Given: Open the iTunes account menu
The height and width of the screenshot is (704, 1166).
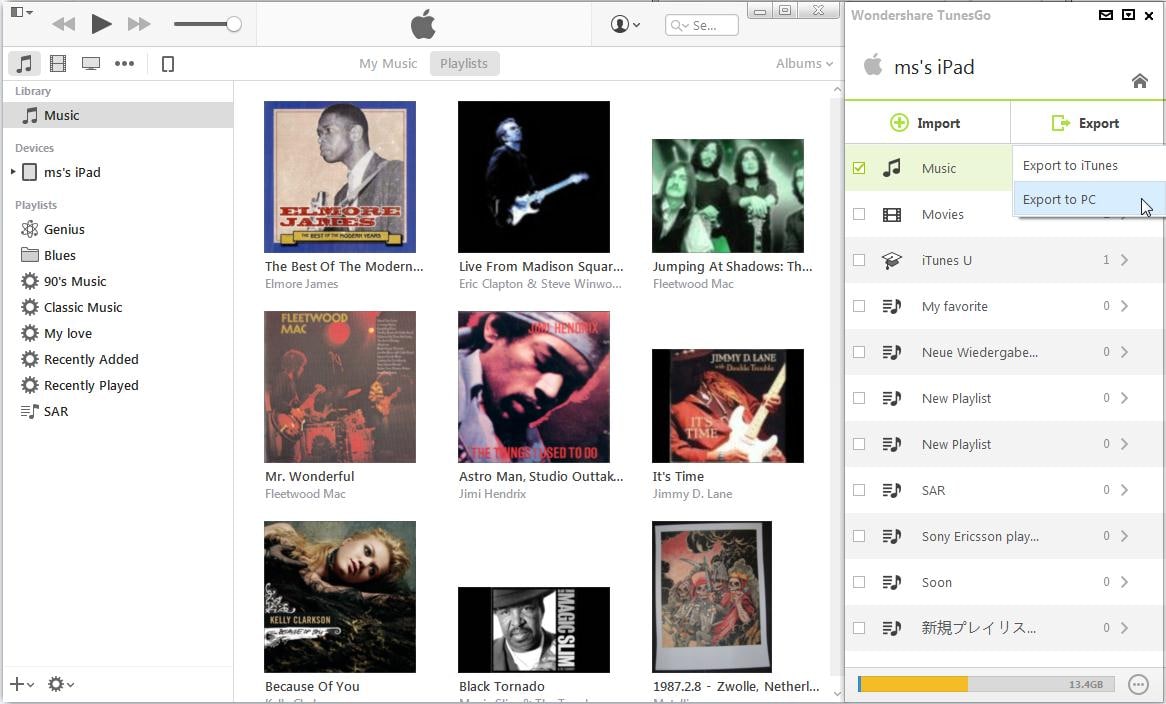Looking at the screenshot, I should (625, 25).
